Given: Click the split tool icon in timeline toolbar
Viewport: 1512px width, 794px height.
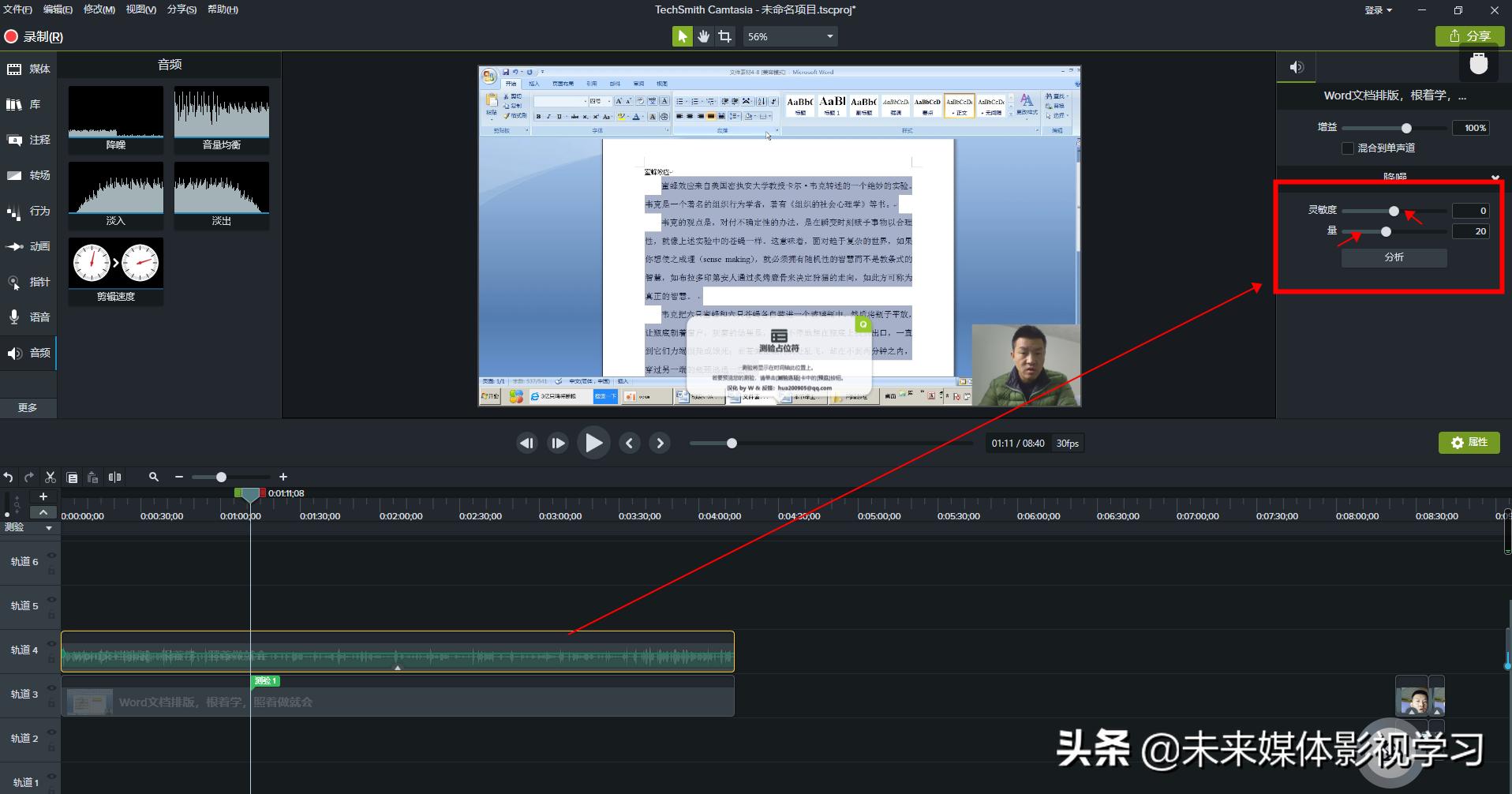Looking at the screenshot, I should tap(114, 477).
